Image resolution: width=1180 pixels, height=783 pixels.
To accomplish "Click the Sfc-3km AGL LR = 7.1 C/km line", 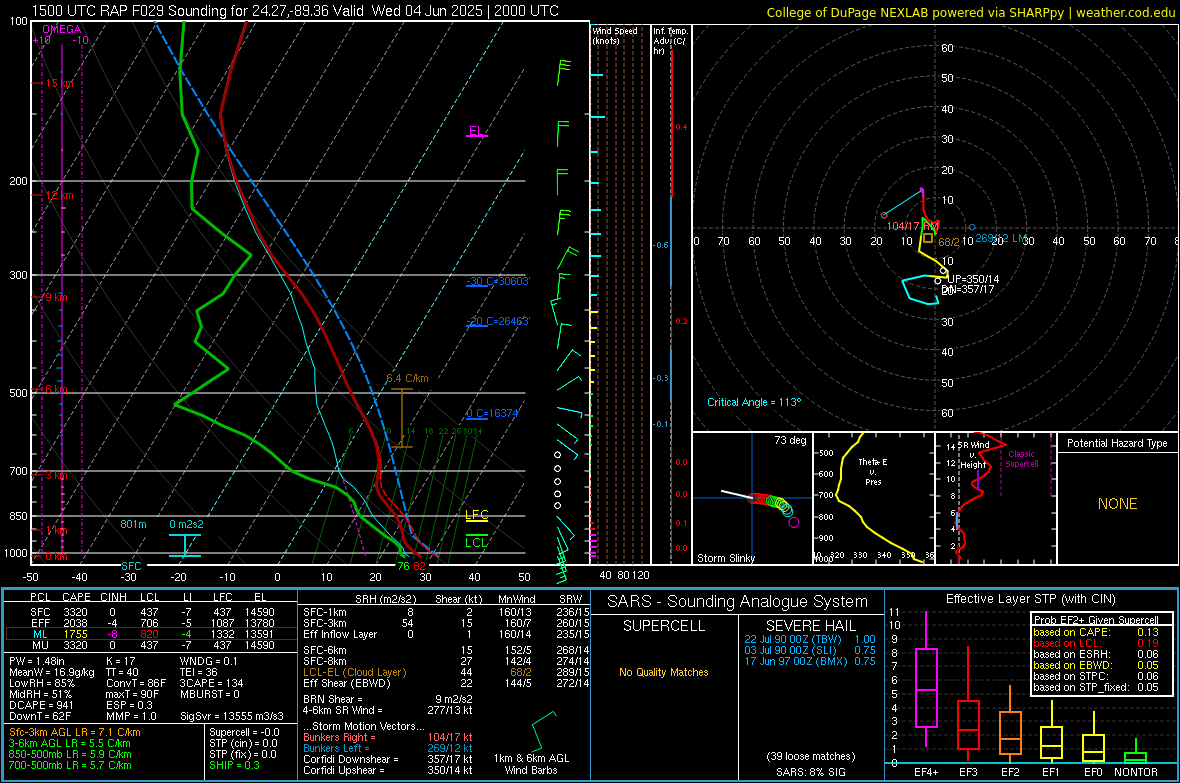I will point(75,732).
